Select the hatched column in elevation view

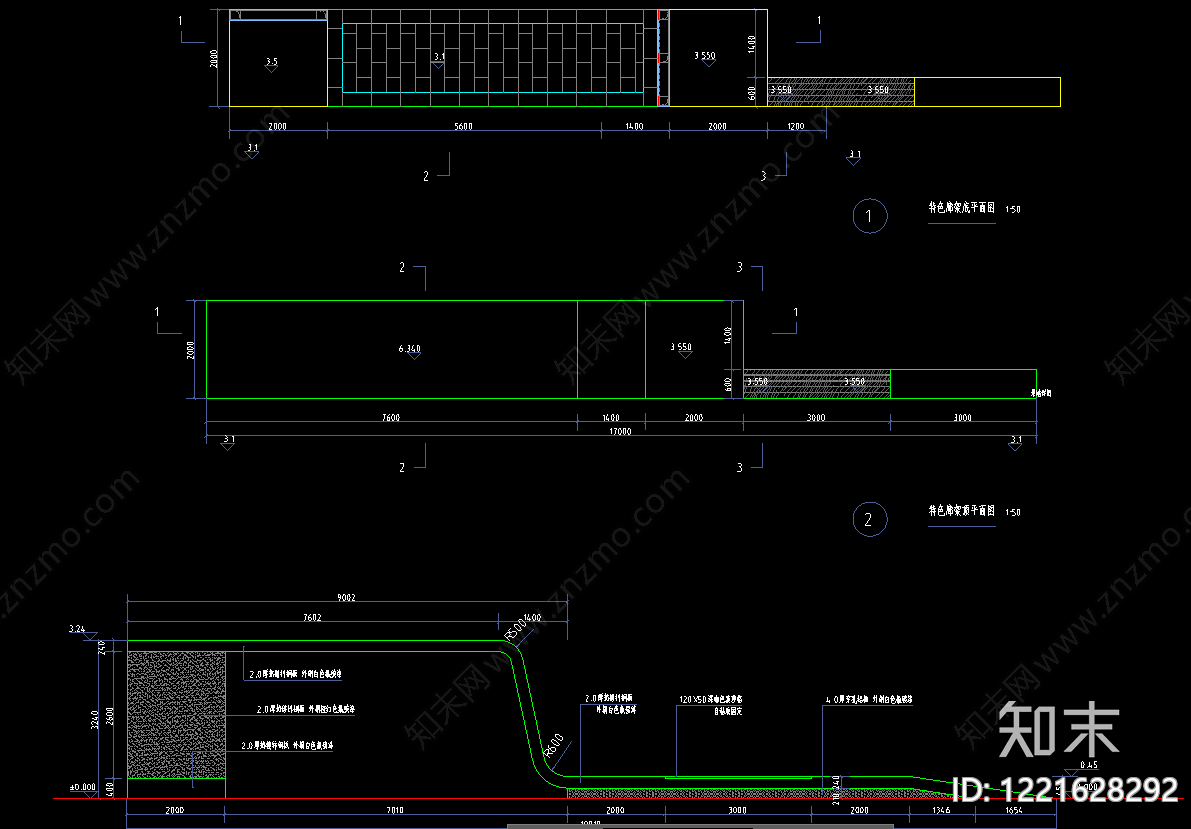176,714
